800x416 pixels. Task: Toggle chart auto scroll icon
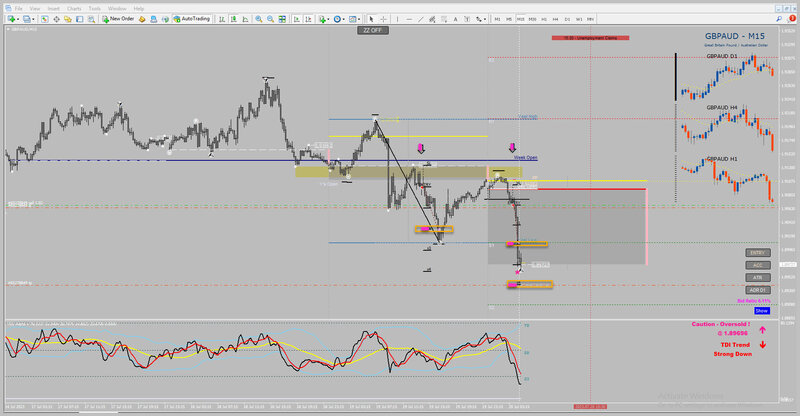[x=296, y=19]
